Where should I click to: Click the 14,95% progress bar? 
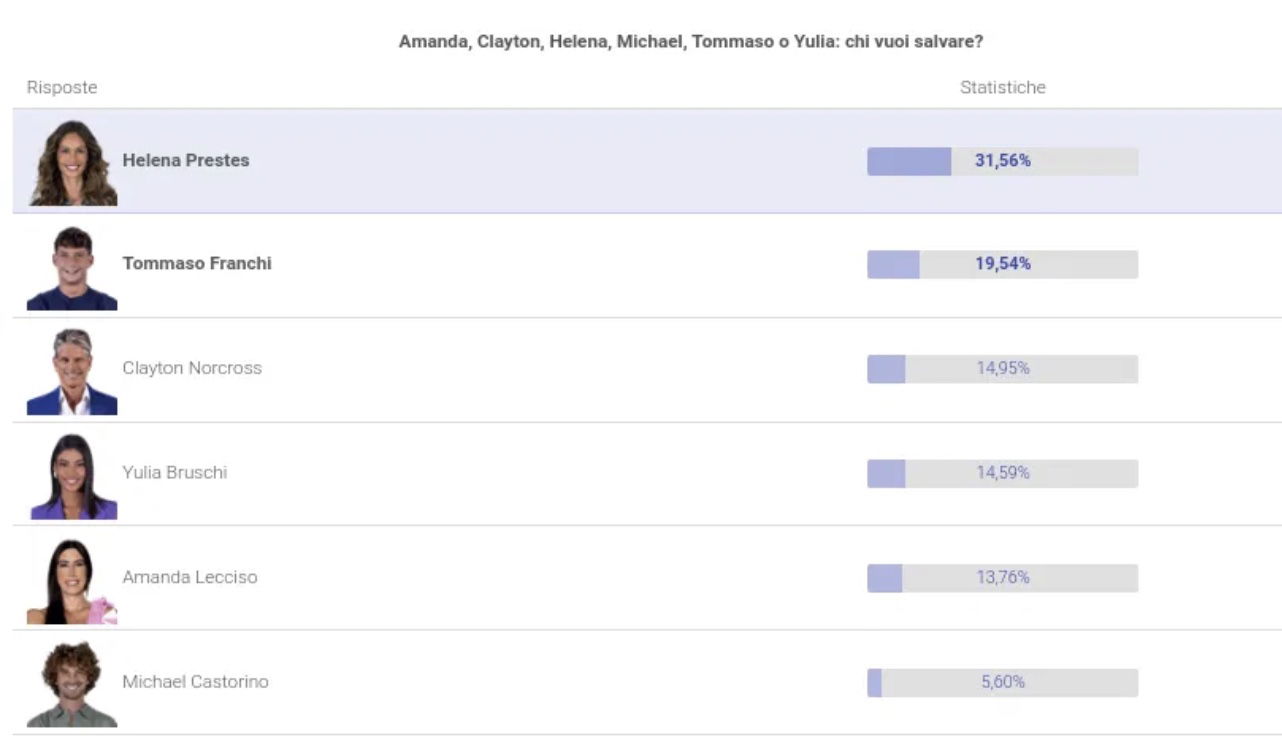point(1002,369)
